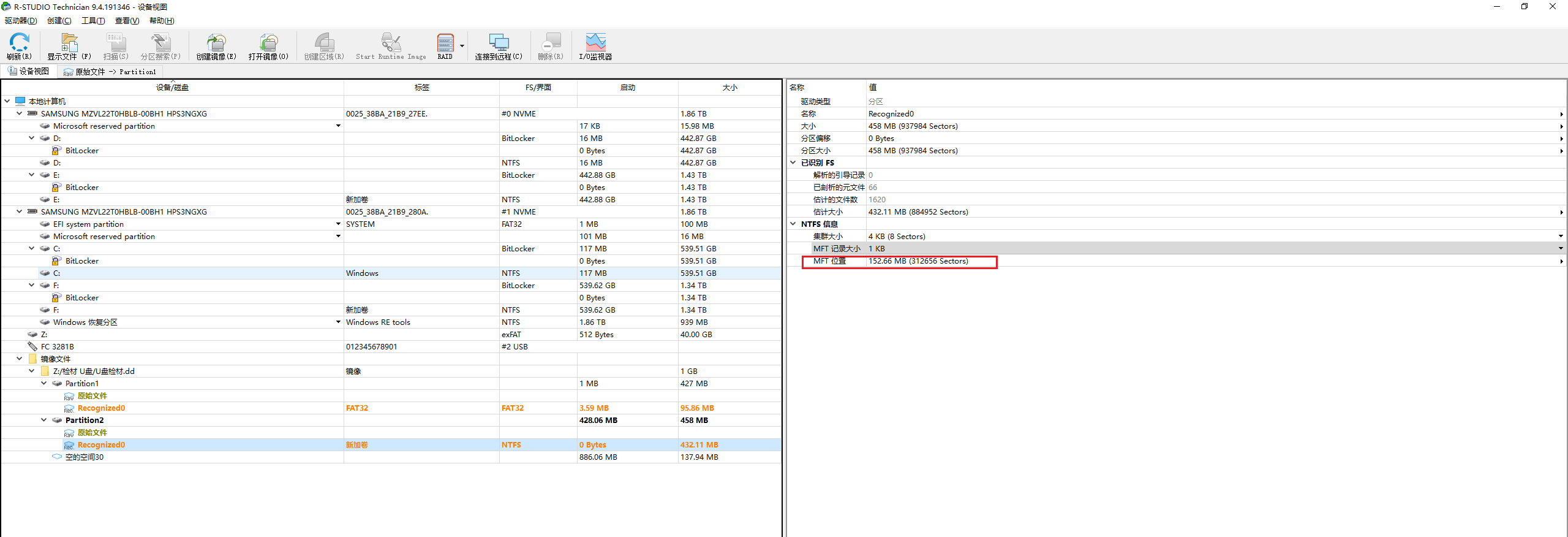This screenshot has height=537, width=1568.
Task: Open the I/O Monitor tool
Action: click(x=595, y=47)
